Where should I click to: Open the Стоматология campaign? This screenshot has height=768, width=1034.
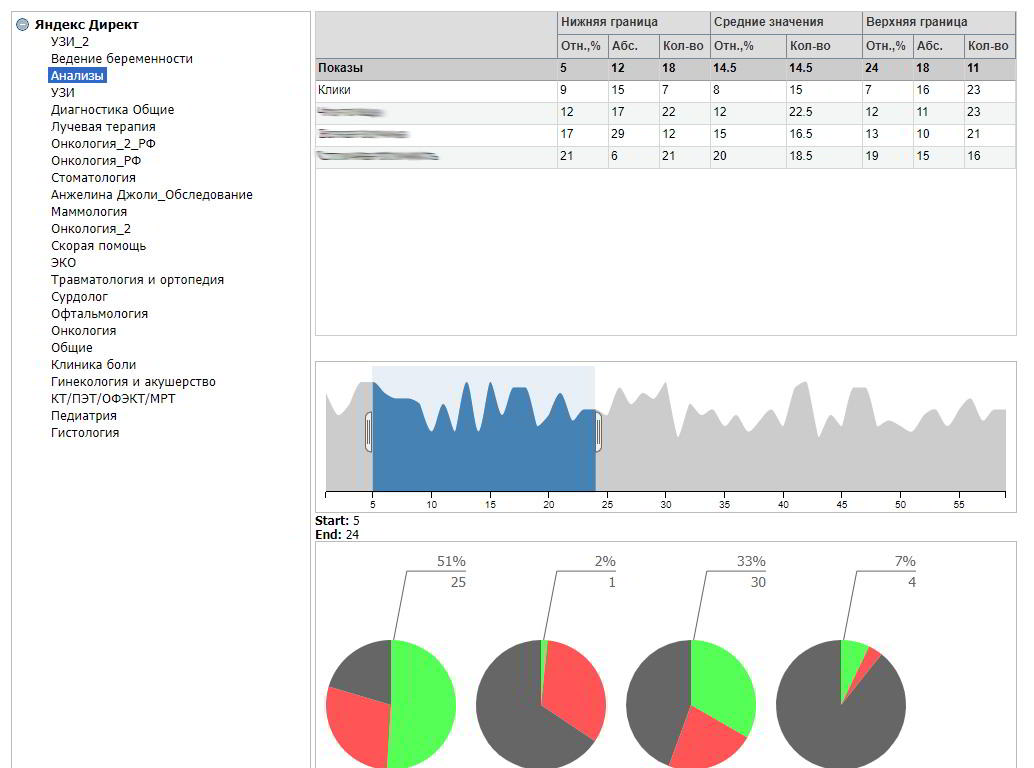click(x=93, y=178)
